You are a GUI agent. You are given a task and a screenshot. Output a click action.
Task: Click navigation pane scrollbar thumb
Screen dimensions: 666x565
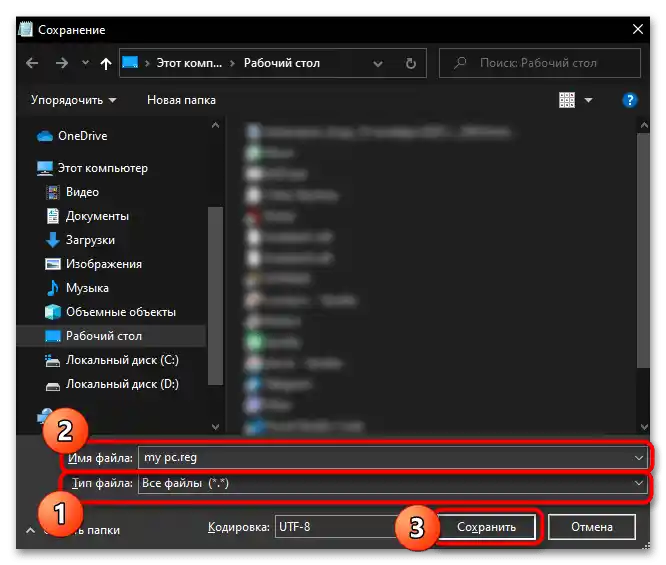215,296
